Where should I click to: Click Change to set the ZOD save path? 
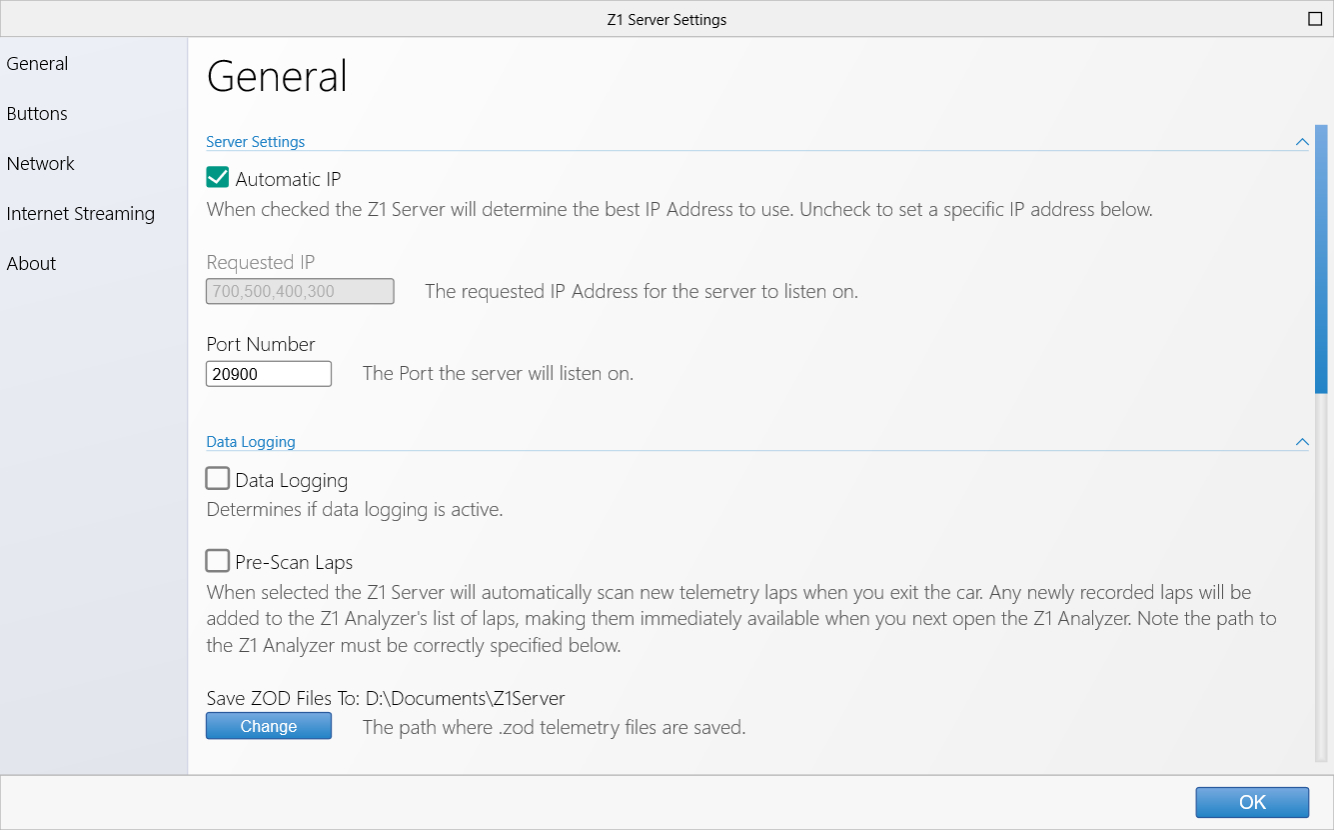coord(269,726)
